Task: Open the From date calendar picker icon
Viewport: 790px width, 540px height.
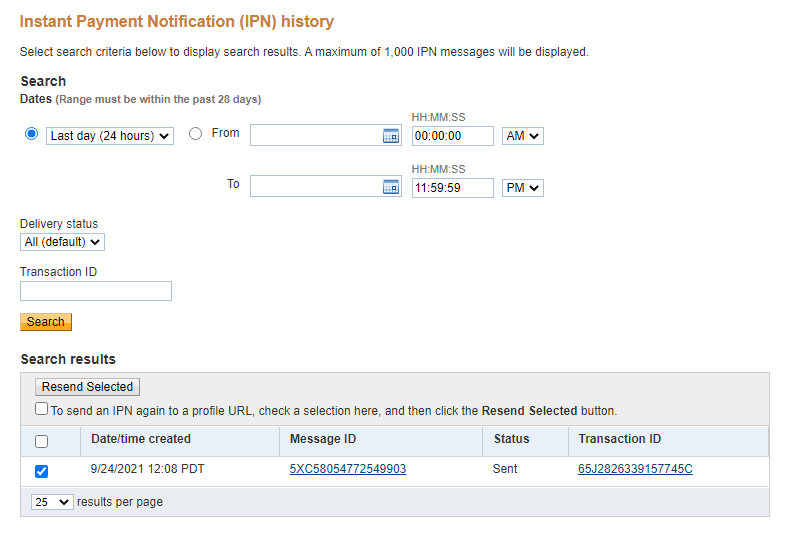Action: 391,136
